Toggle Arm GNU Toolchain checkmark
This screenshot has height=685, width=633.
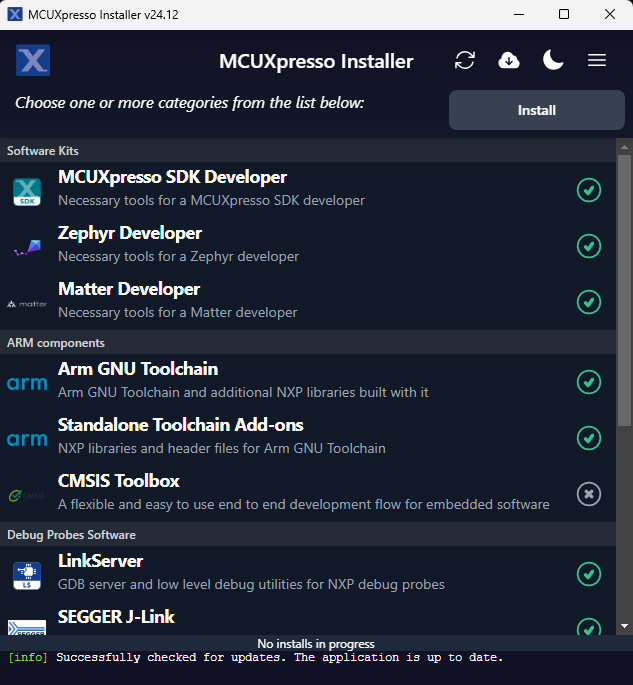click(x=589, y=382)
